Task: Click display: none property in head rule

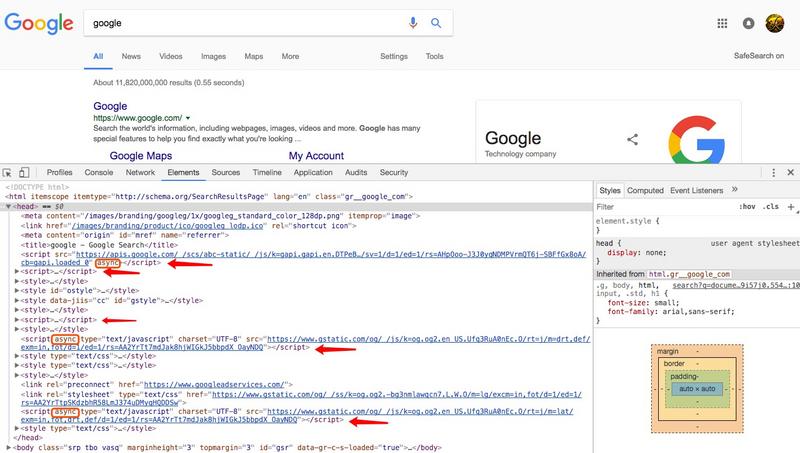Action: [637, 253]
